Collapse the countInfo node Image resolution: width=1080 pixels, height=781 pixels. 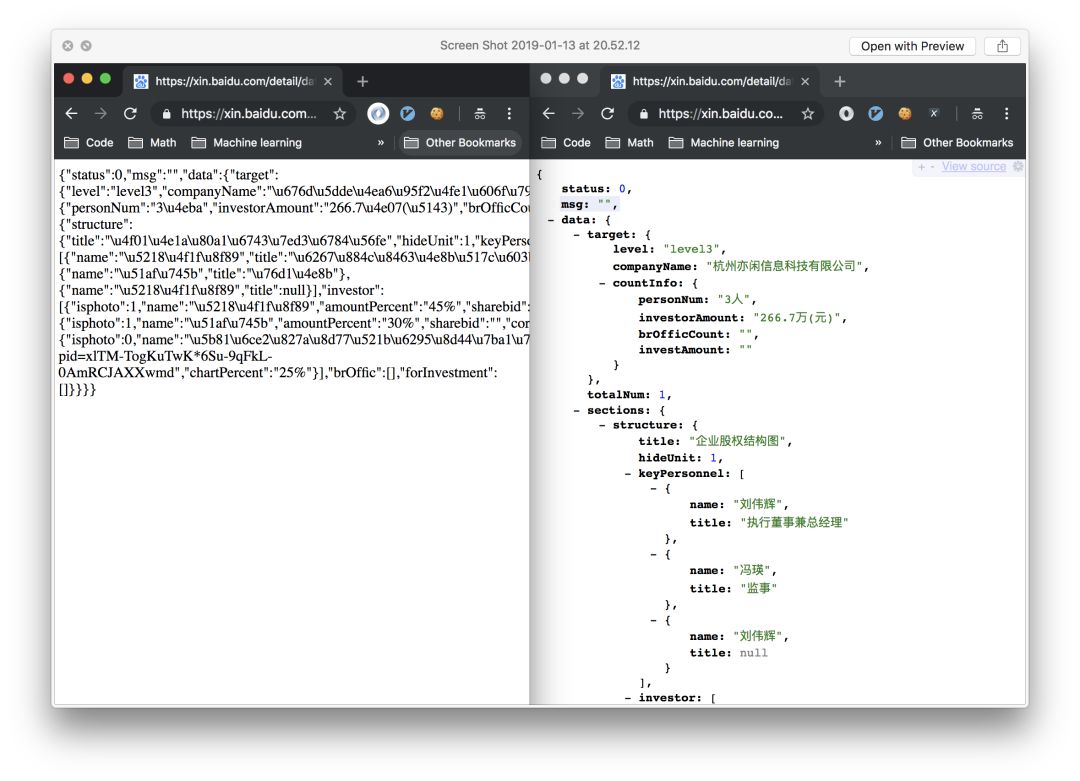(603, 283)
